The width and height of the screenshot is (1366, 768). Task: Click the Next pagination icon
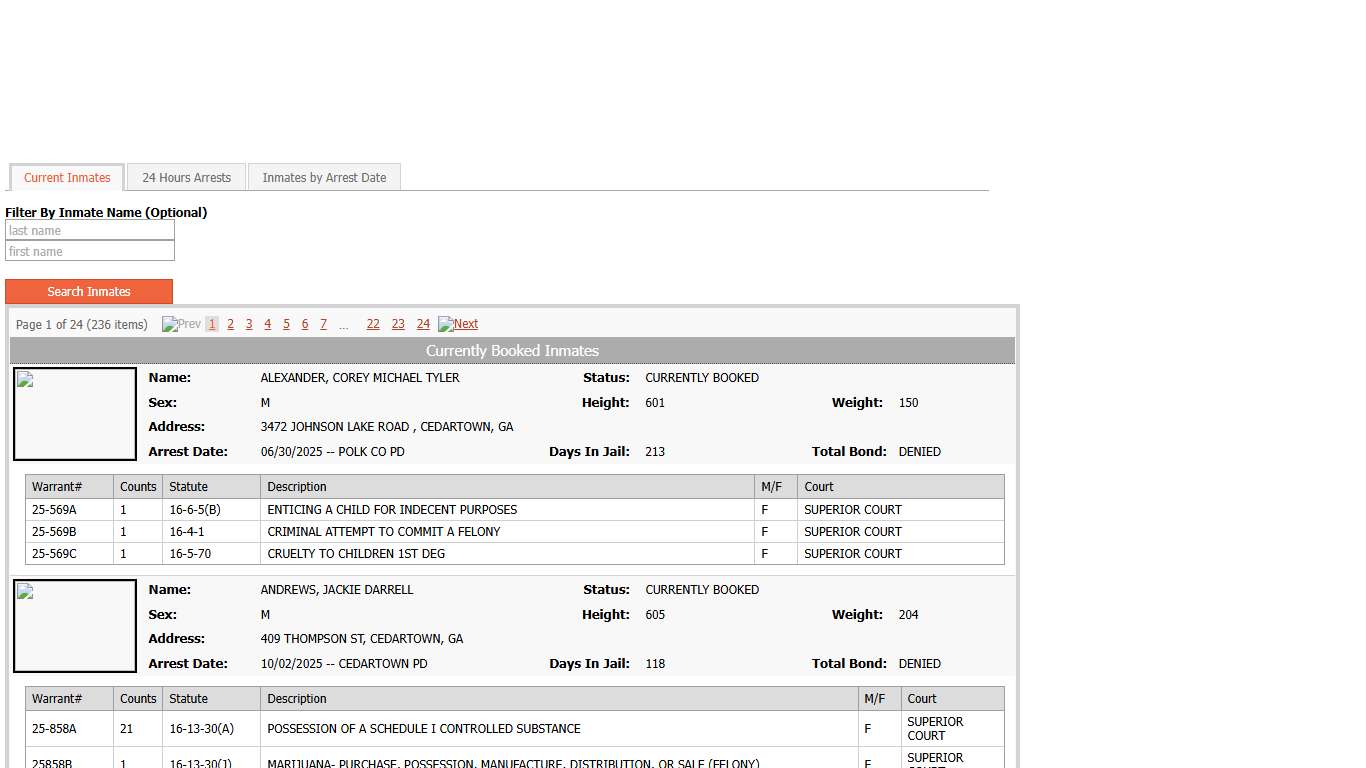tap(458, 324)
